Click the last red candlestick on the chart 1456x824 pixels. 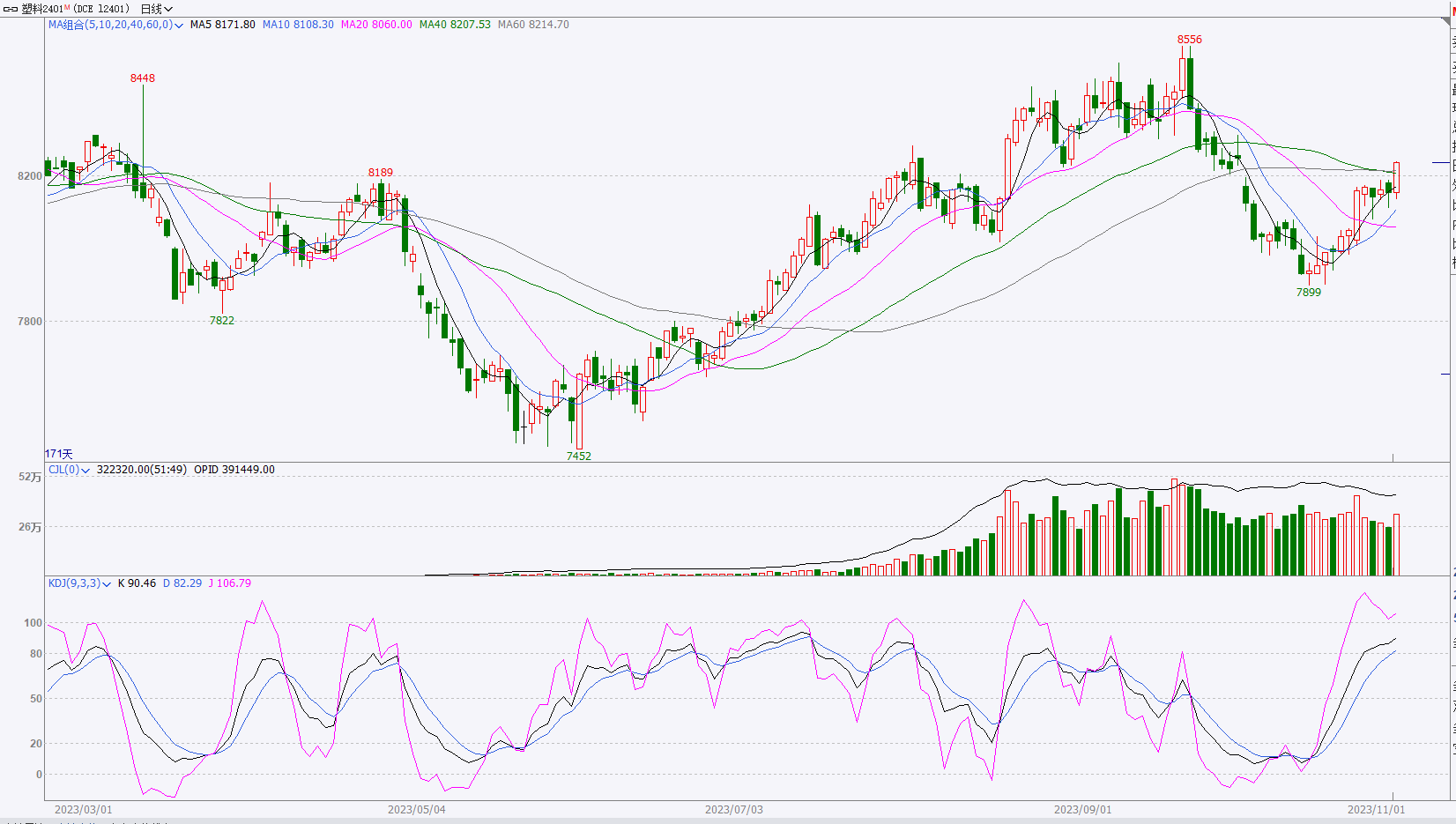point(1396,178)
